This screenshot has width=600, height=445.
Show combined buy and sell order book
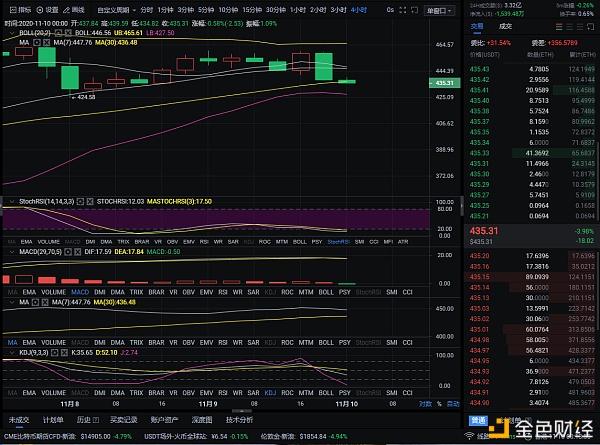click(x=559, y=26)
